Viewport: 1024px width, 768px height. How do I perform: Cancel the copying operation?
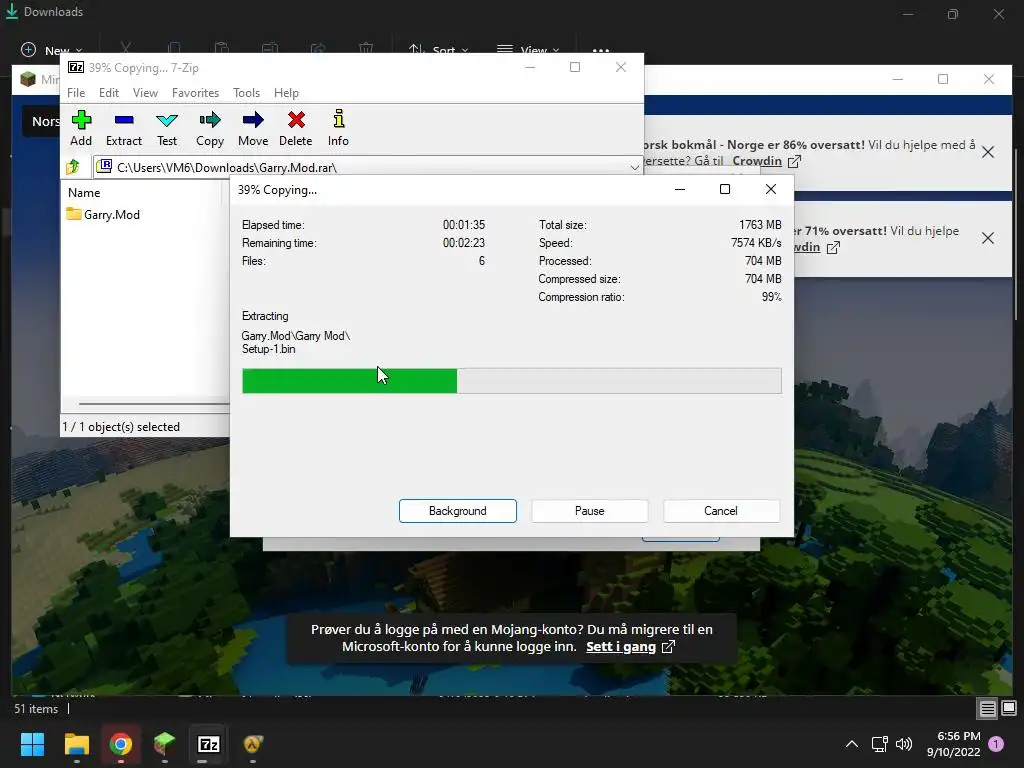tap(721, 511)
